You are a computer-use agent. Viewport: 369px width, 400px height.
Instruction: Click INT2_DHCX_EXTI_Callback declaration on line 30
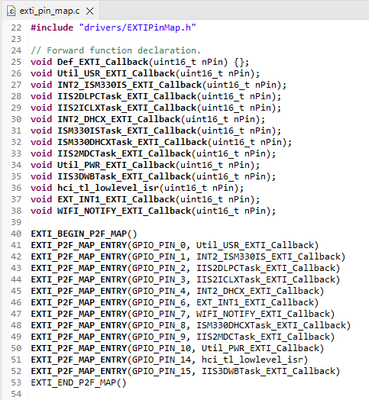[148, 119]
